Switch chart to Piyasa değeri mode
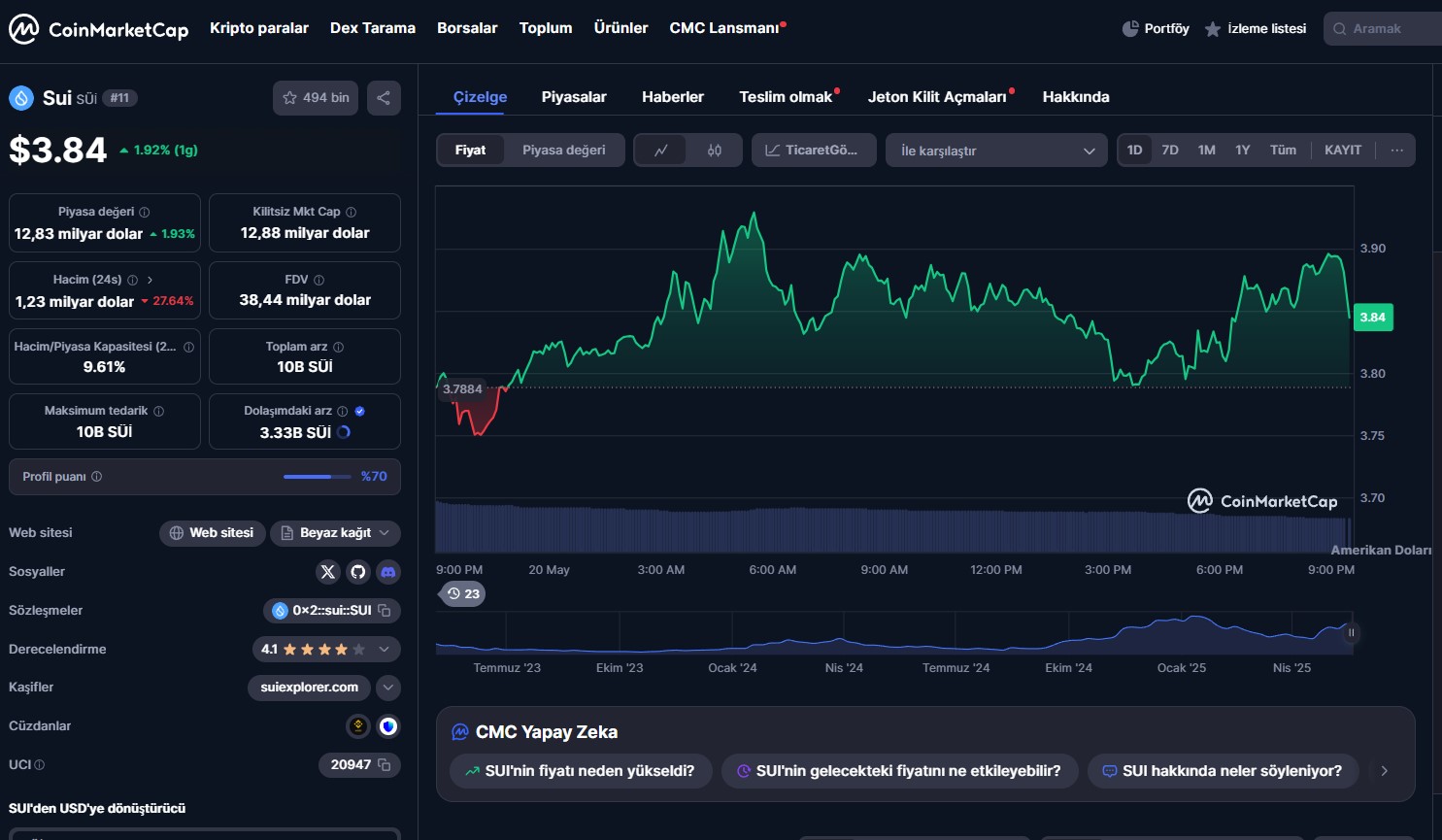This screenshot has height=840, width=1442. tap(564, 151)
